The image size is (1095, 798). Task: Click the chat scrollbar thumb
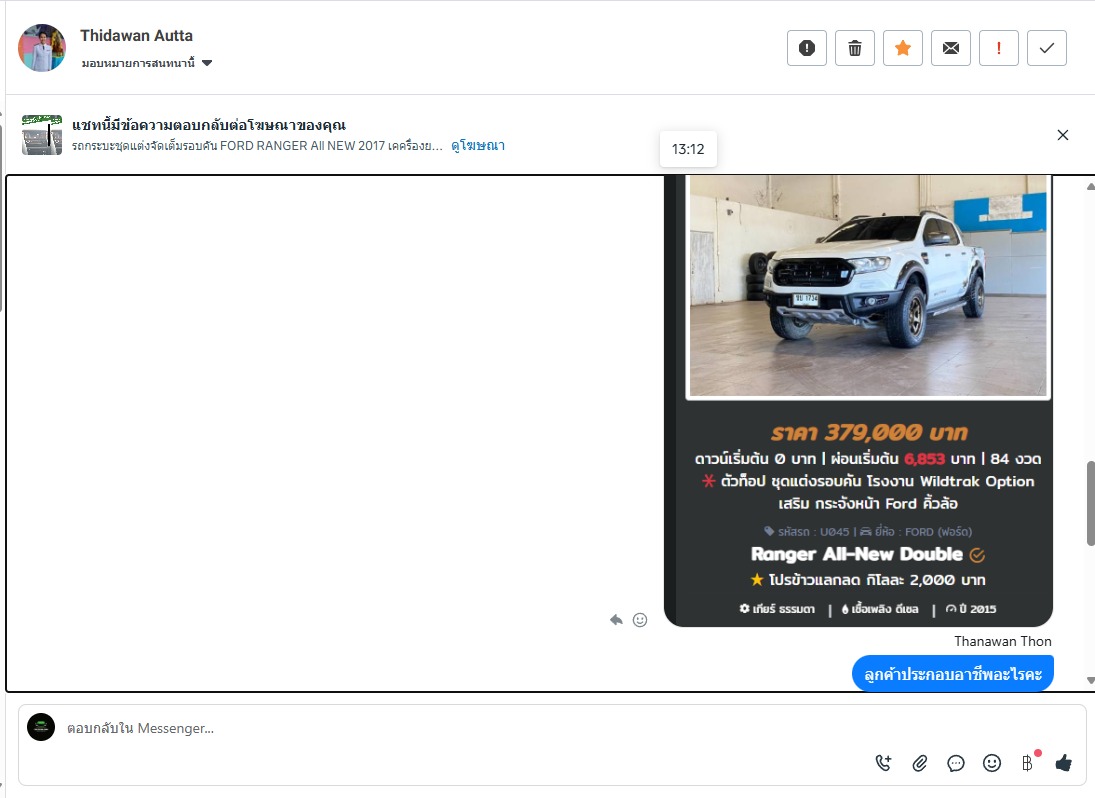pyautogui.click(x=1090, y=503)
